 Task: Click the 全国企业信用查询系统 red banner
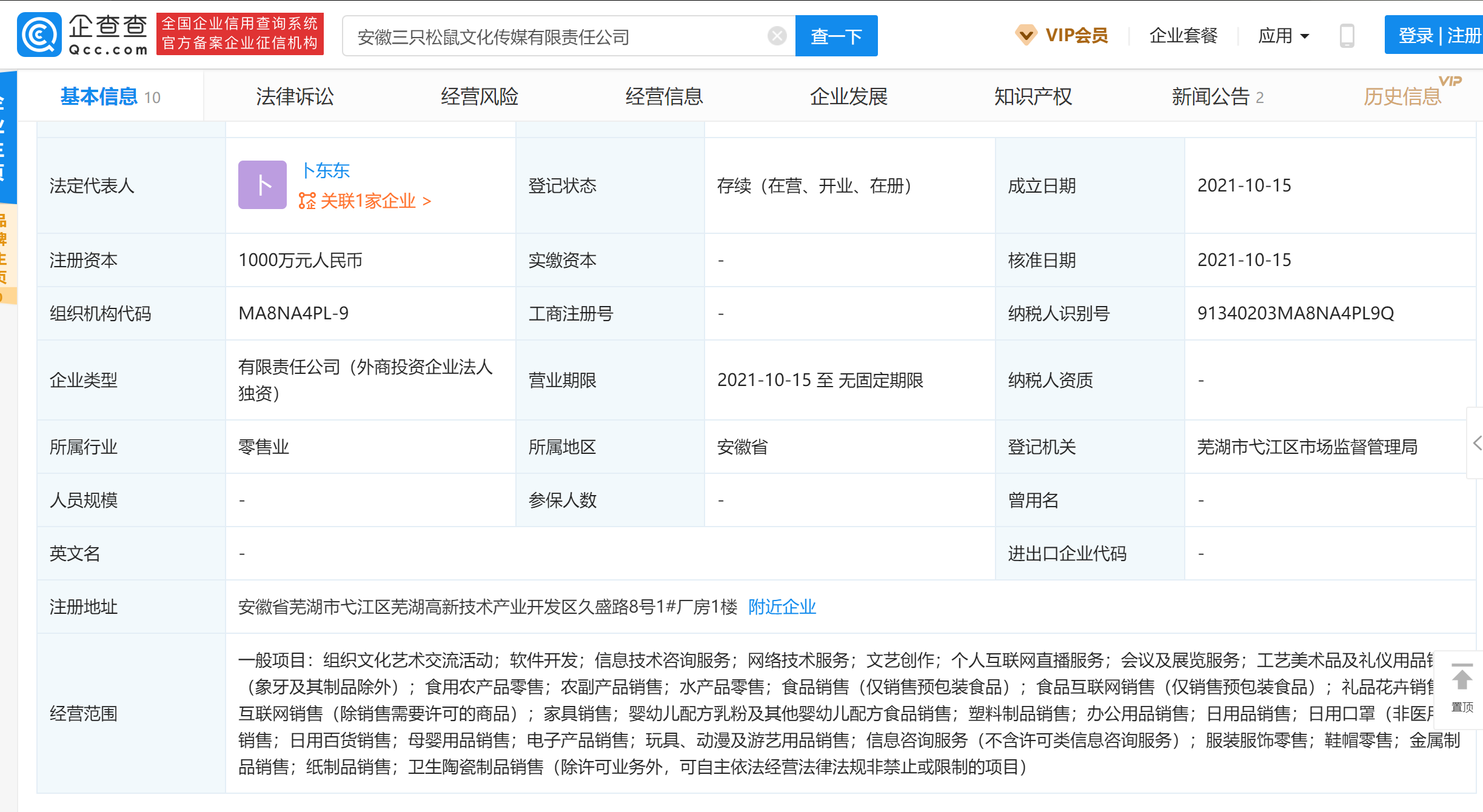pos(240,34)
